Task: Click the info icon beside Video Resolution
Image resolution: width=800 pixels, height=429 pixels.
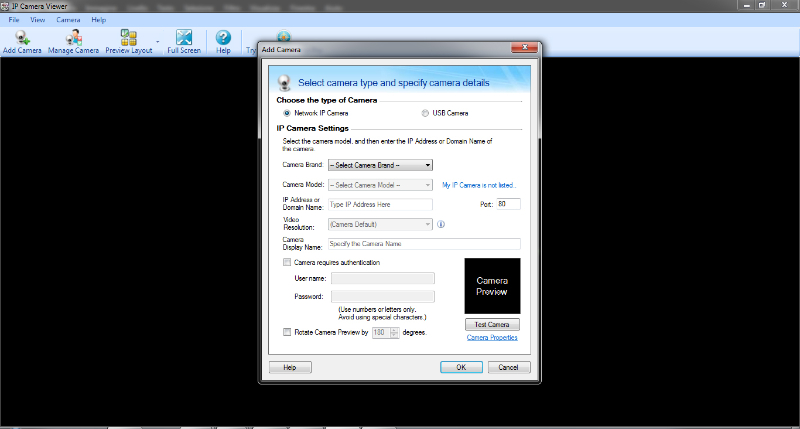Action: [441, 224]
